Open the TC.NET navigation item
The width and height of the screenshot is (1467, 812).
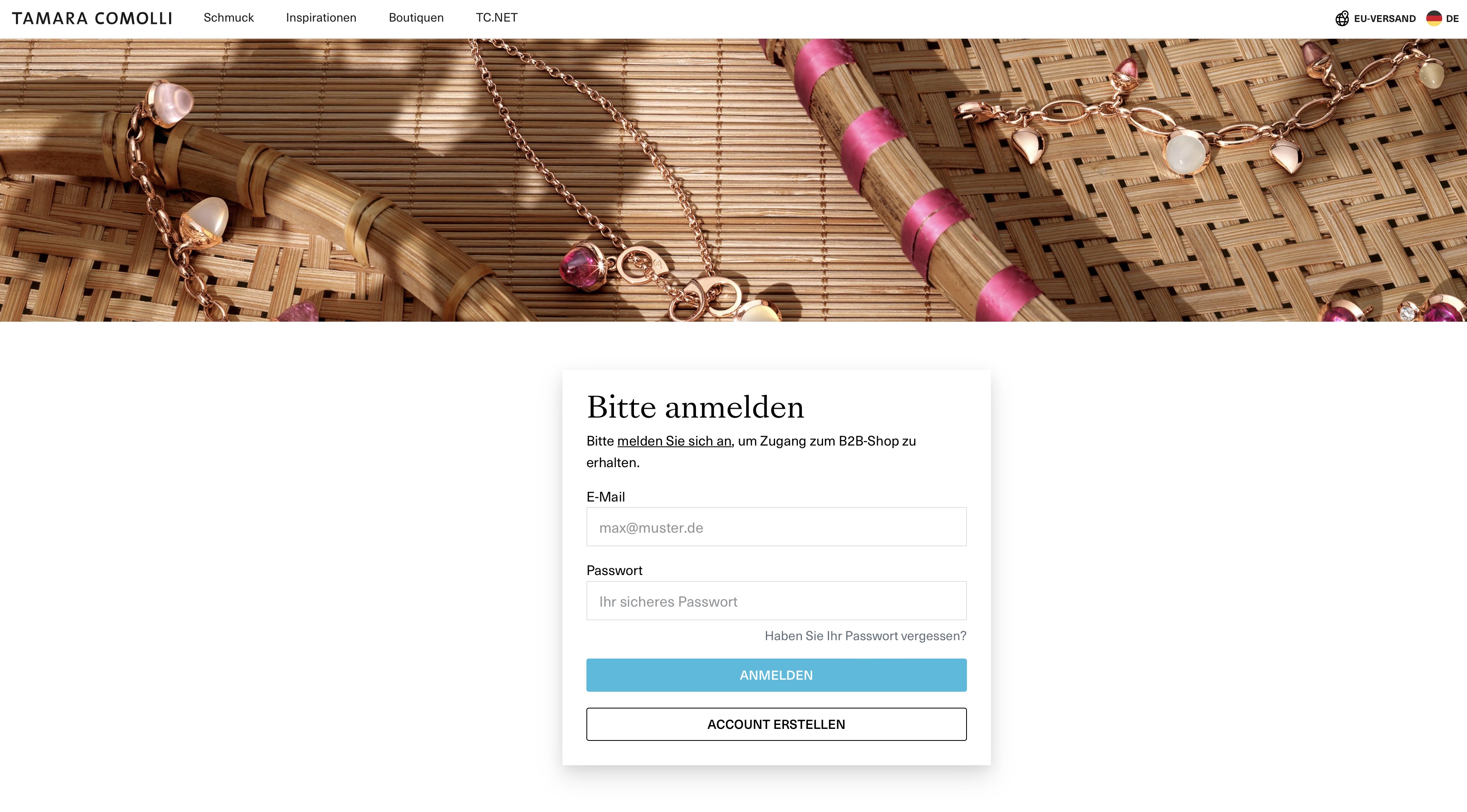496,18
